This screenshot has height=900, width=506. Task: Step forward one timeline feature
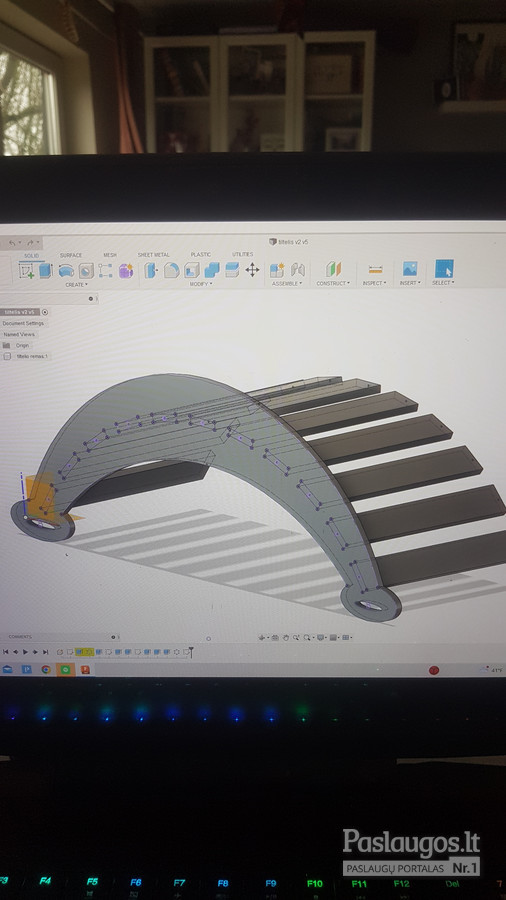(x=36, y=652)
